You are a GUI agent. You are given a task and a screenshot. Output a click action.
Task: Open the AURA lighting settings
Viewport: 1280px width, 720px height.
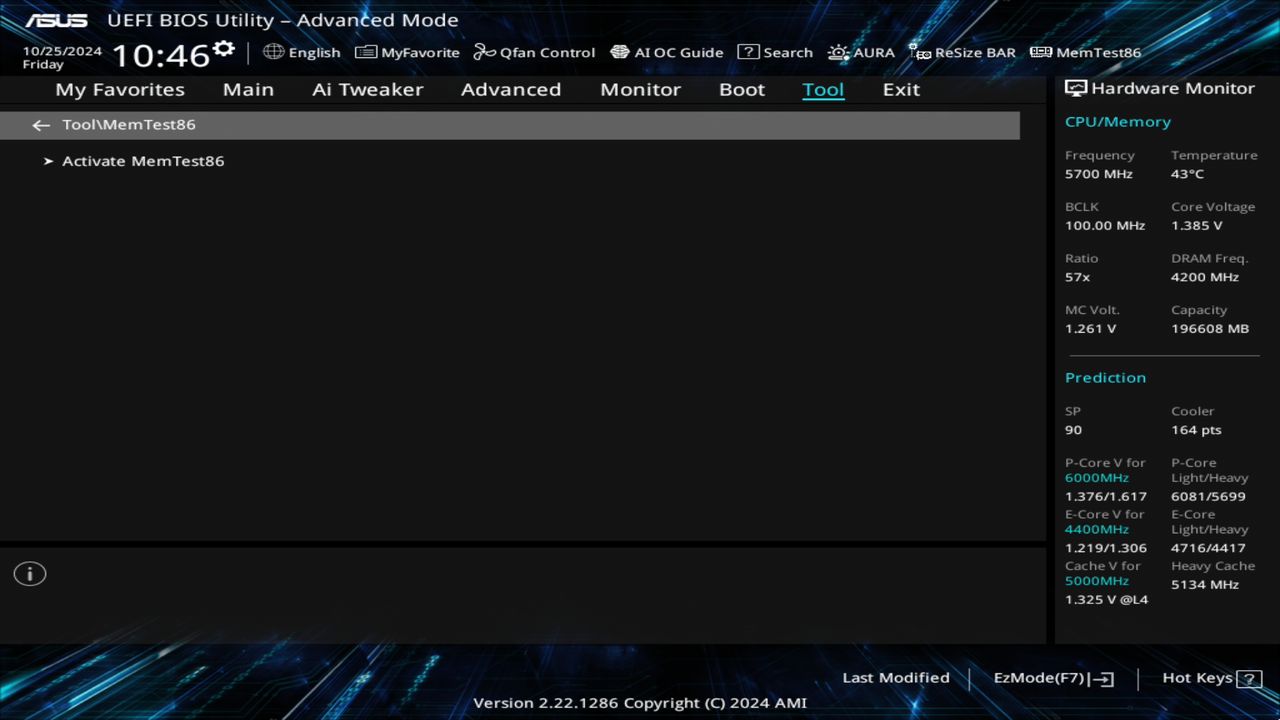click(861, 52)
